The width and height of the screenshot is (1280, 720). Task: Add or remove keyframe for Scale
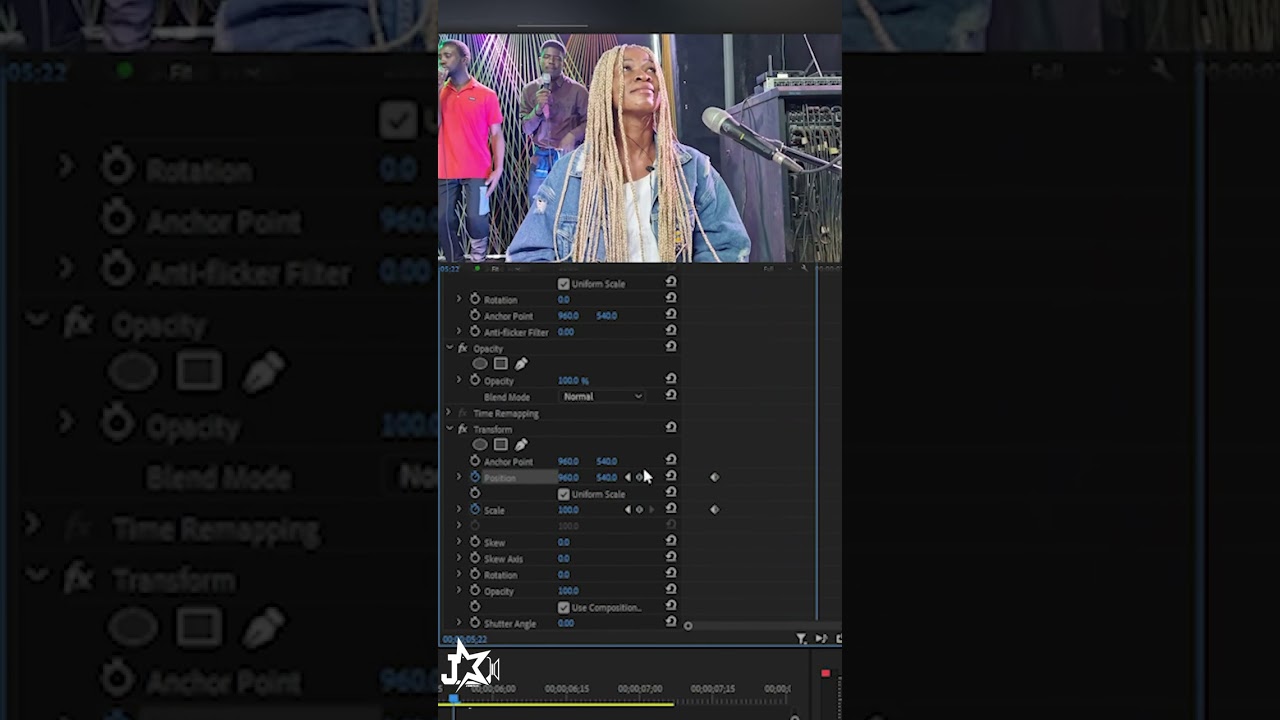[640, 510]
